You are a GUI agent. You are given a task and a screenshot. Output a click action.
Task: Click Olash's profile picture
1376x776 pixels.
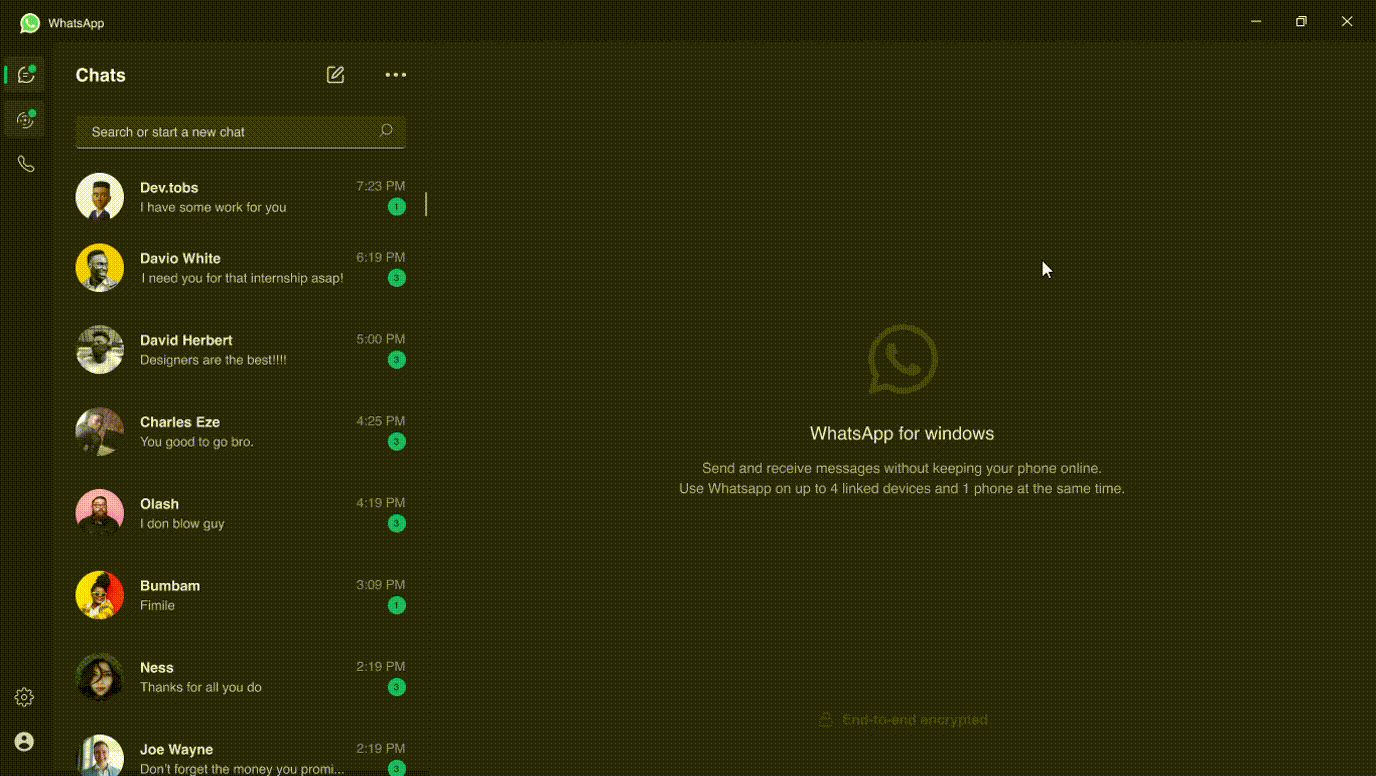(100, 513)
